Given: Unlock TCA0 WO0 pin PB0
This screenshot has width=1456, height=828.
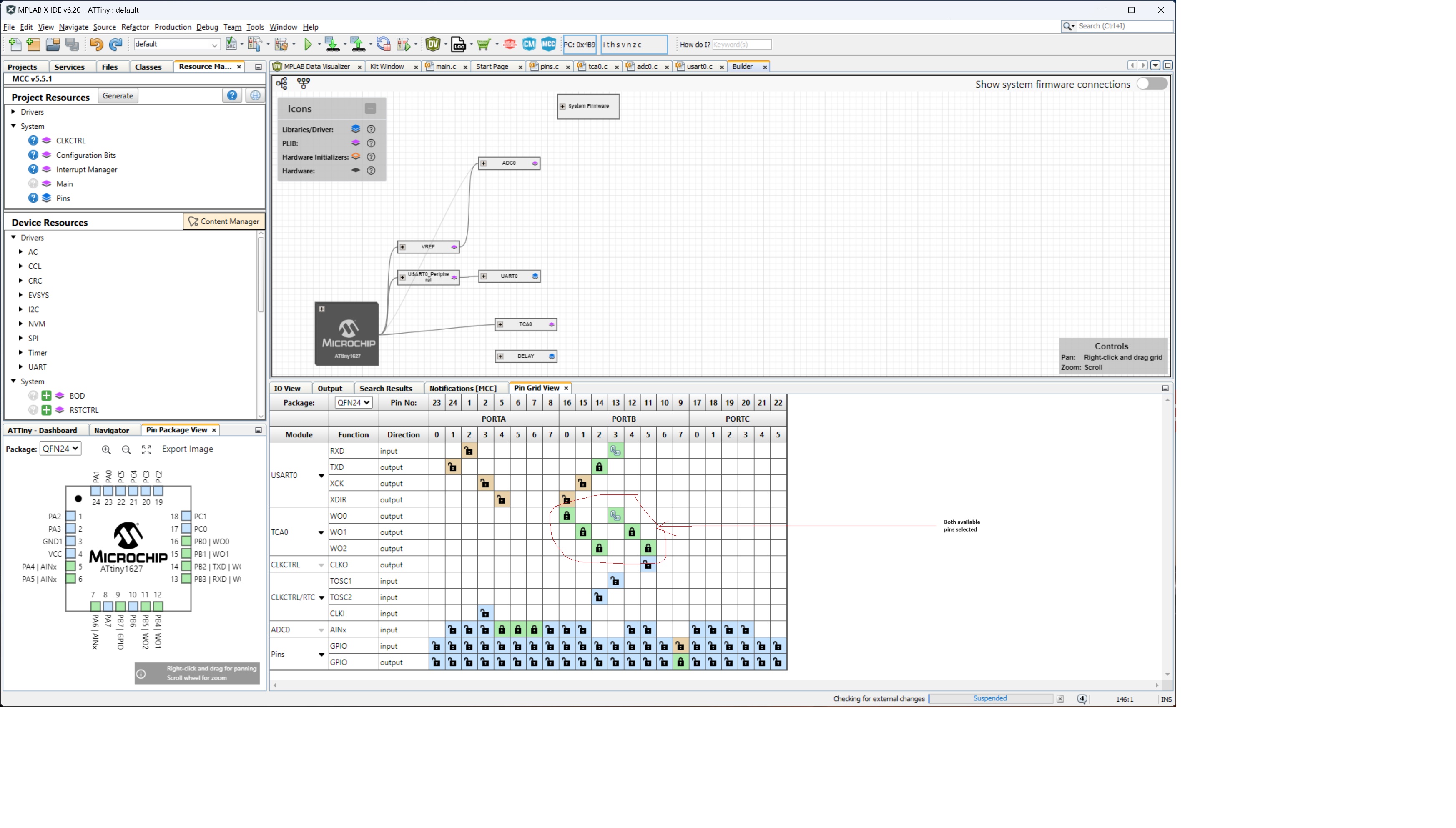Looking at the screenshot, I should pos(567,516).
